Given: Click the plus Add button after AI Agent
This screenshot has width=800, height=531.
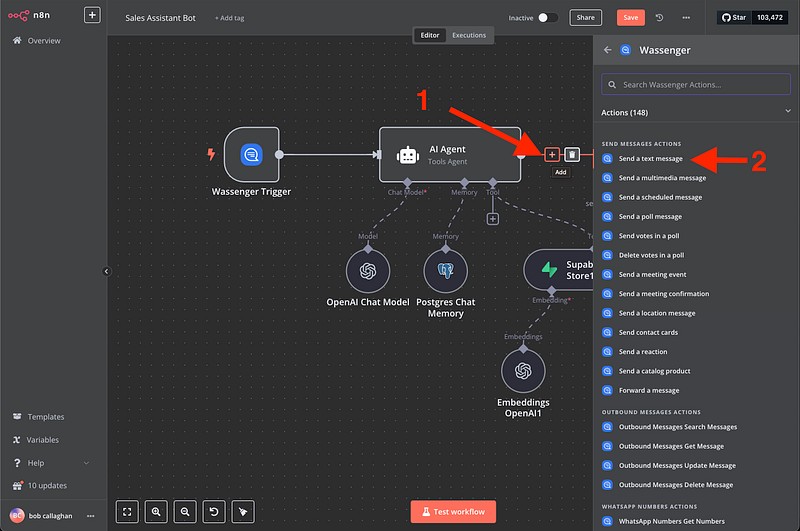Looking at the screenshot, I should (552, 154).
